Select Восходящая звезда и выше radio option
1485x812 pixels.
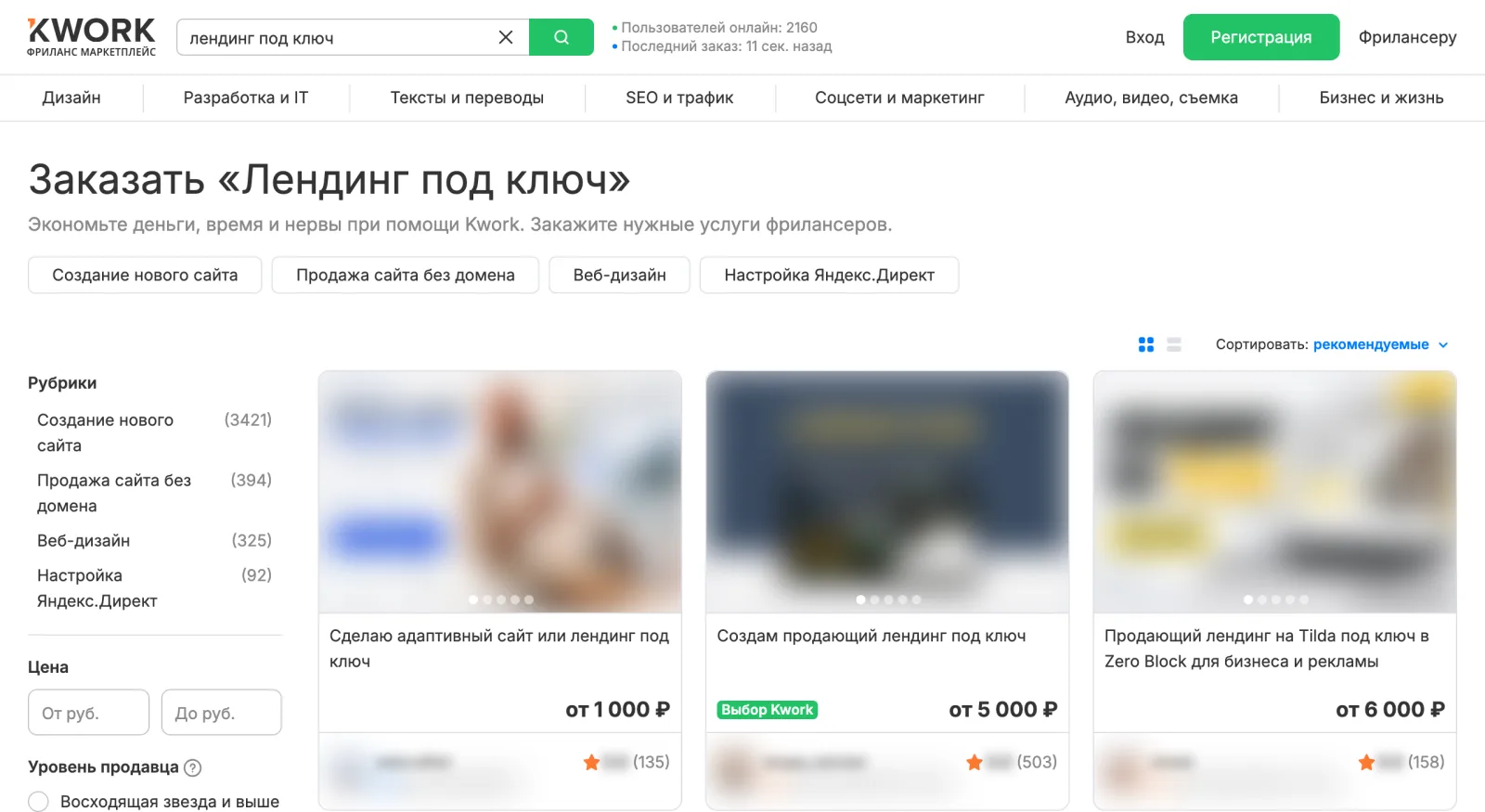[38, 802]
